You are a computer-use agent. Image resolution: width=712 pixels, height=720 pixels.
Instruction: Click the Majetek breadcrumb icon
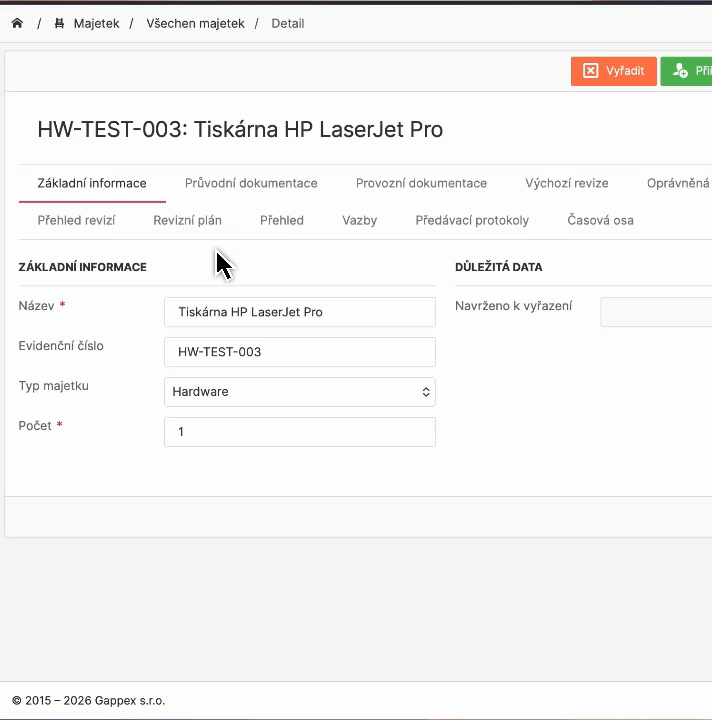(60, 23)
